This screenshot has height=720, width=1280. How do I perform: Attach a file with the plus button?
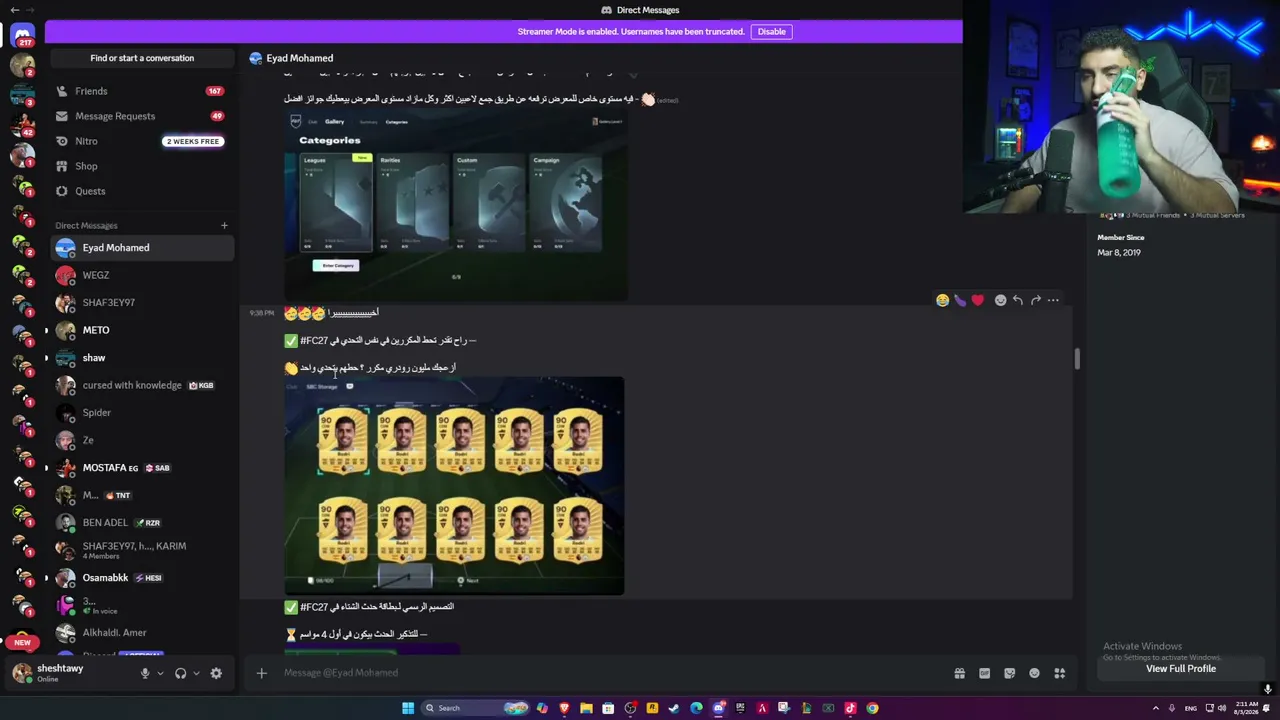coord(261,673)
